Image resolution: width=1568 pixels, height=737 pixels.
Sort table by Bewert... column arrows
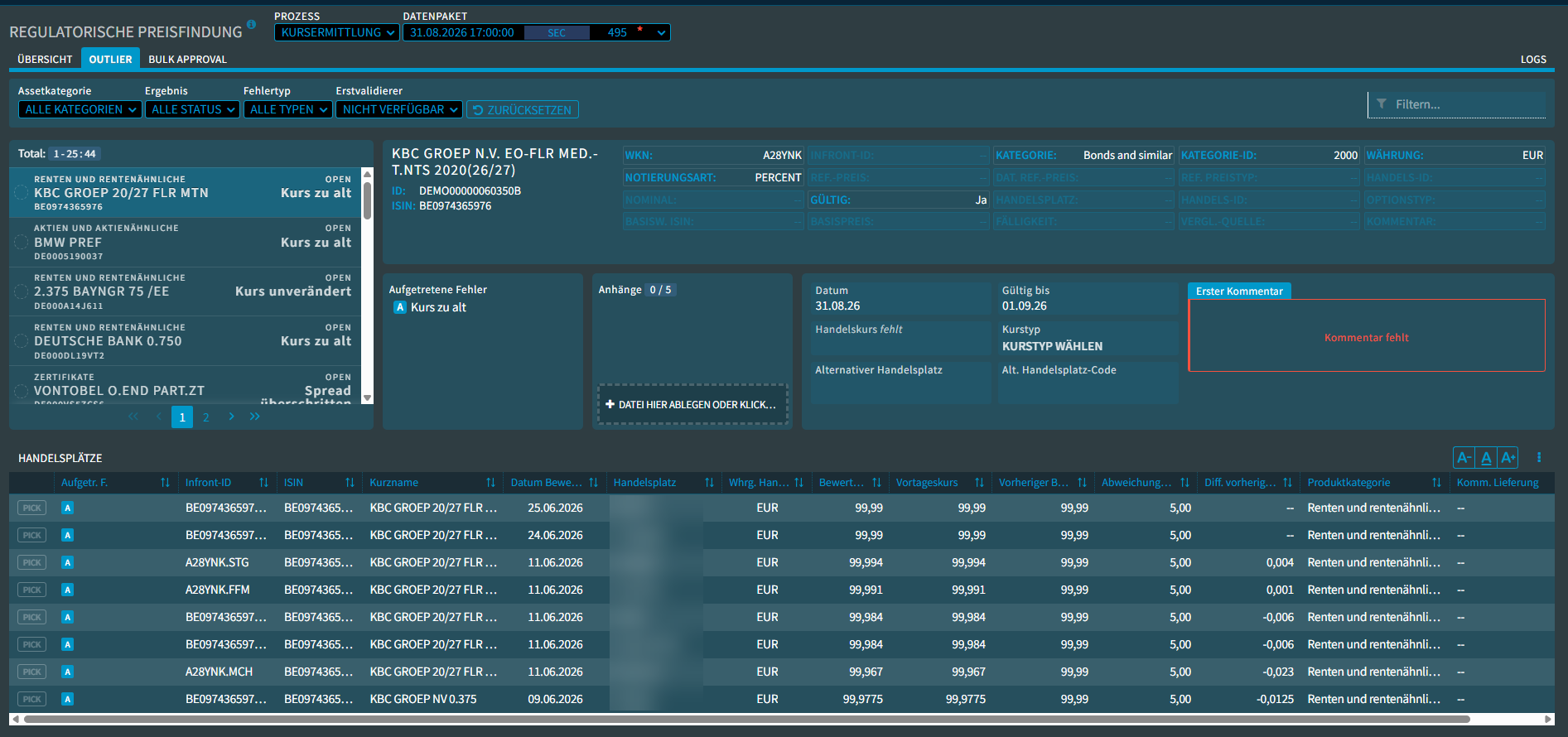pos(876,482)
